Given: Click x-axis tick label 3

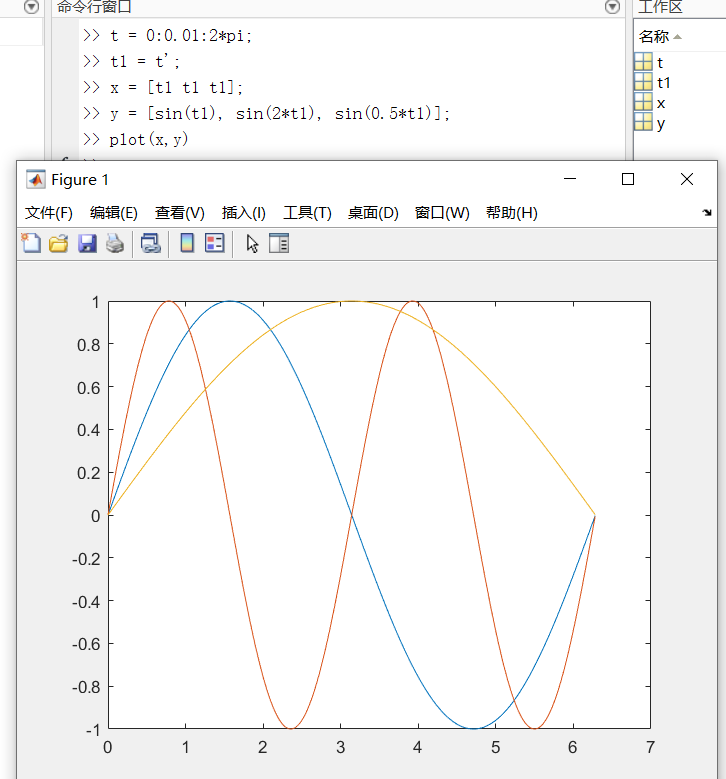Looking at the screenshot, I should click(x=340, y=747).
